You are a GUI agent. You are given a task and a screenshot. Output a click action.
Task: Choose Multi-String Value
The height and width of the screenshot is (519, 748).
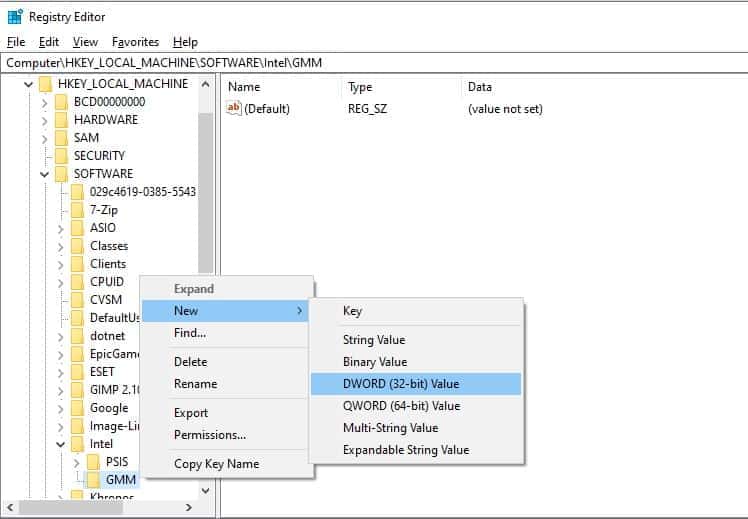coord(416,428)
